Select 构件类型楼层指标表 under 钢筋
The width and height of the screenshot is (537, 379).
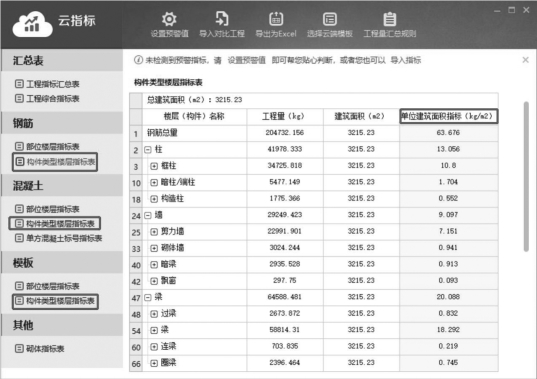click(x=55, y=162)
